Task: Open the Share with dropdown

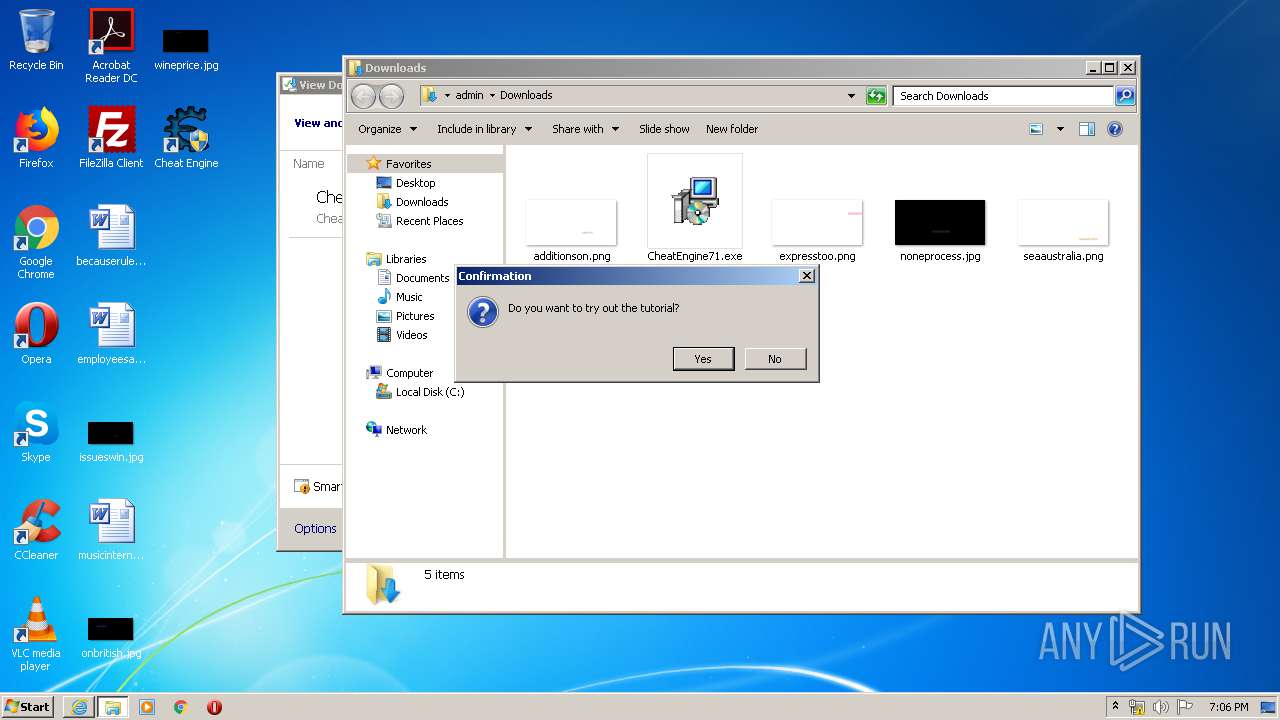Action: (585, 129)
